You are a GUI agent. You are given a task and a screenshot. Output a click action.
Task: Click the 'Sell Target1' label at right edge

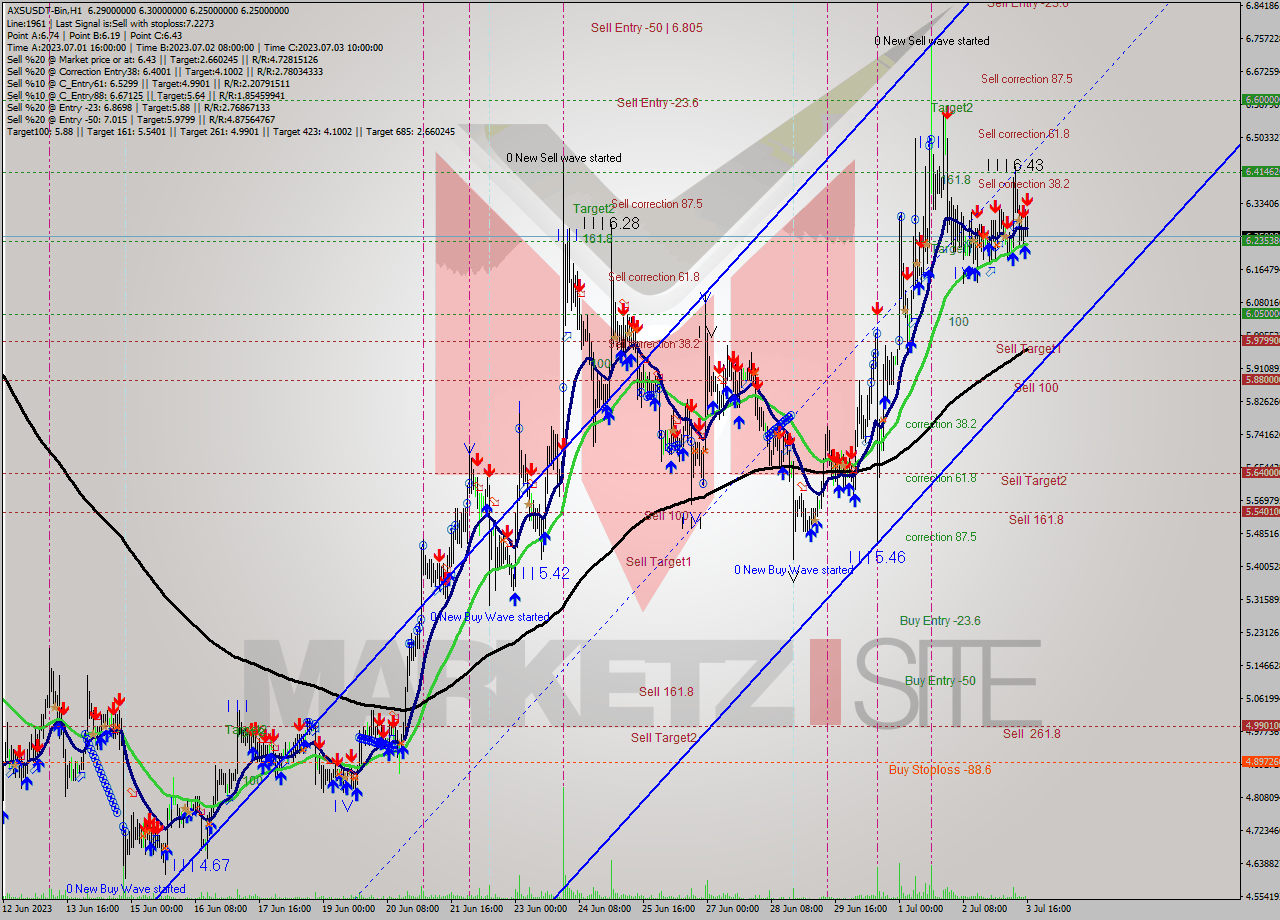[x=1028, y=349]
